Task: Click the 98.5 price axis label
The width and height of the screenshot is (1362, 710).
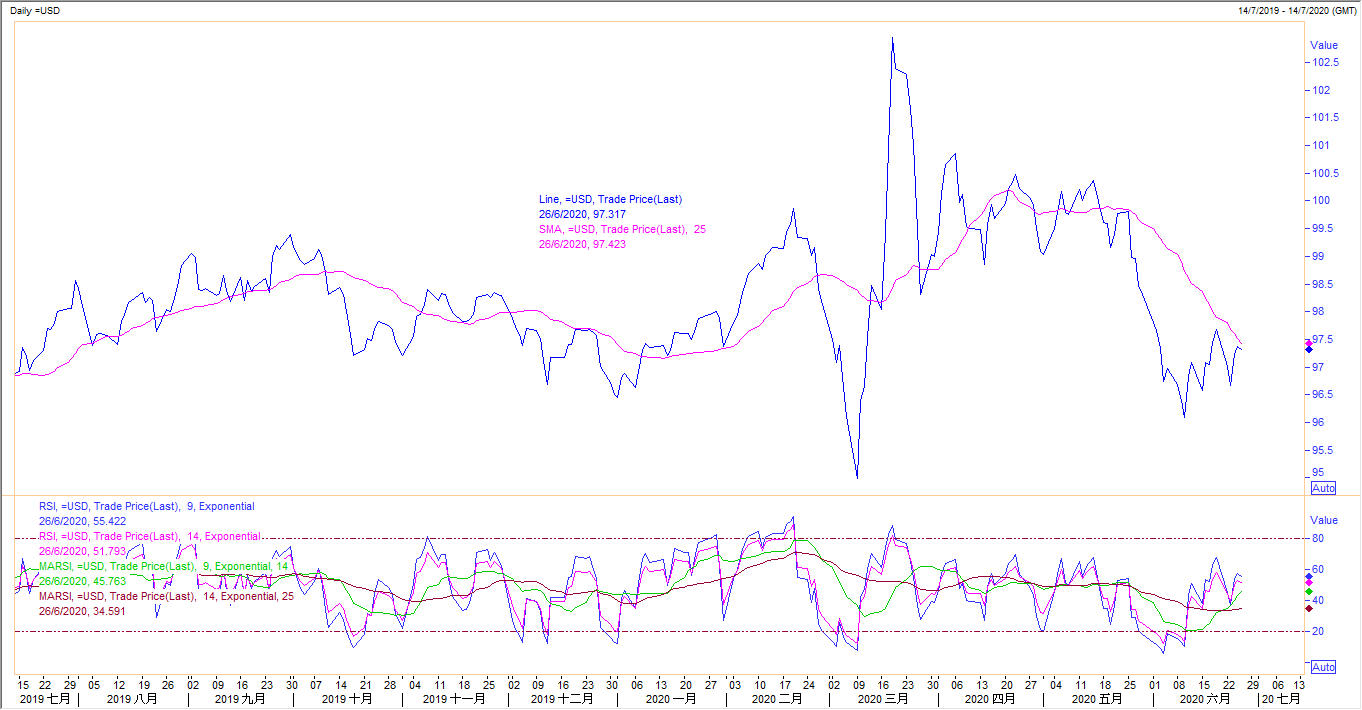Action: pos(1323,284)
